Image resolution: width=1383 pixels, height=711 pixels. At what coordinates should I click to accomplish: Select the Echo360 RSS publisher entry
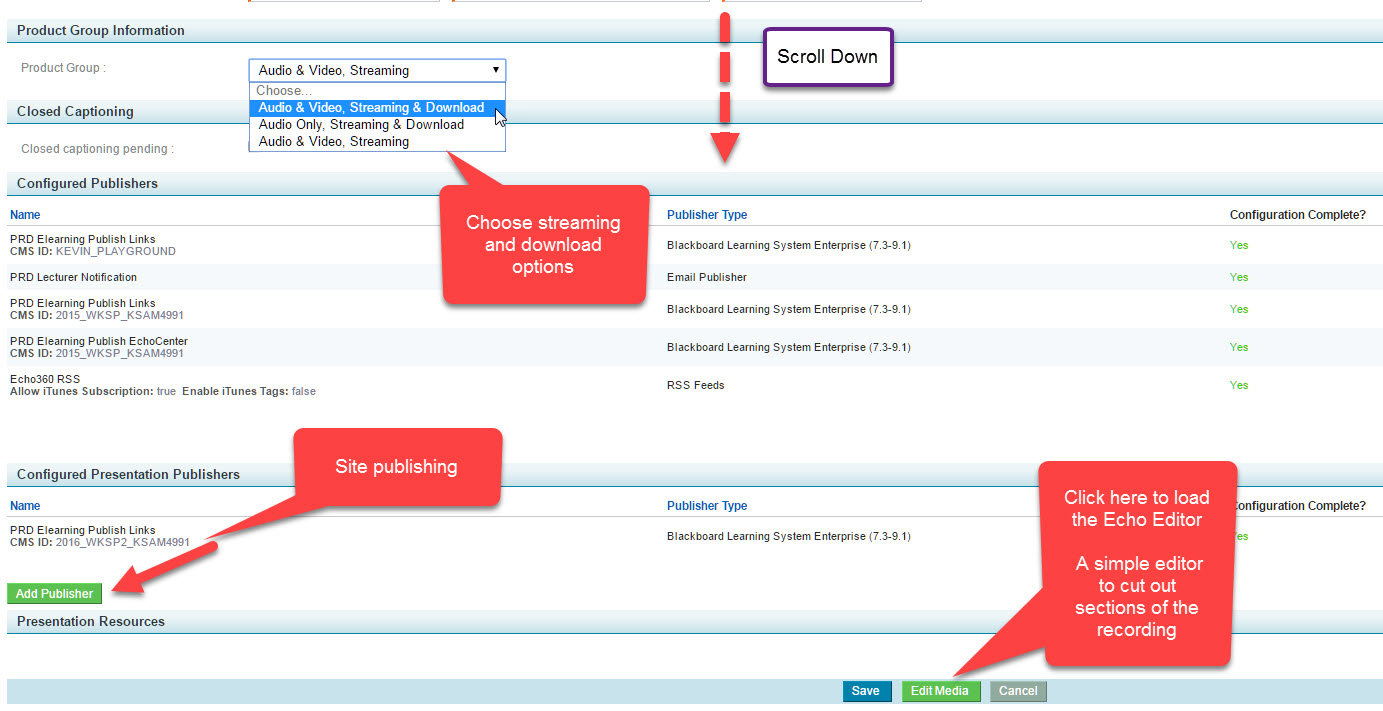coord(45,379)
